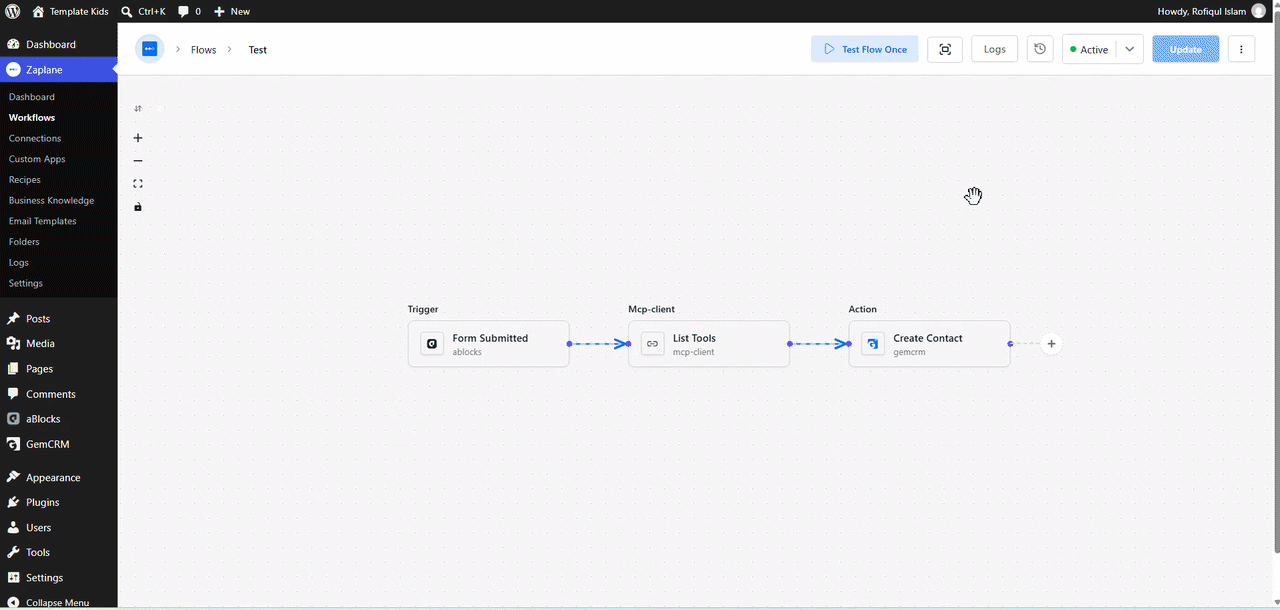Expand the dropdown chevron next to Active
Image resolution: width=1280 pixels, height=610 pixels.
click(1130, 49)
